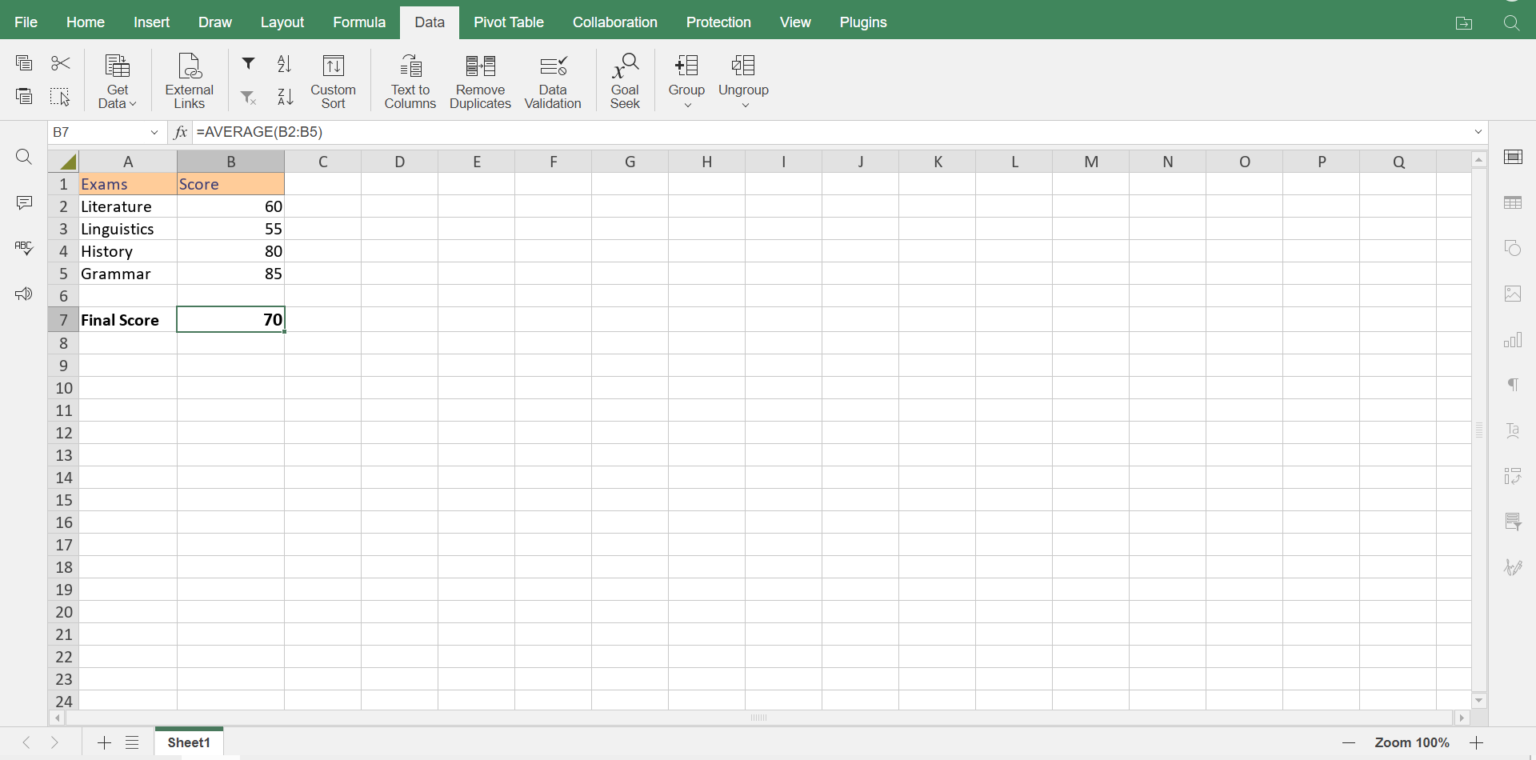The width and height of the screenshot is (1536, 760).
Task: Open Custom Sort
Action: pos(333,81)
